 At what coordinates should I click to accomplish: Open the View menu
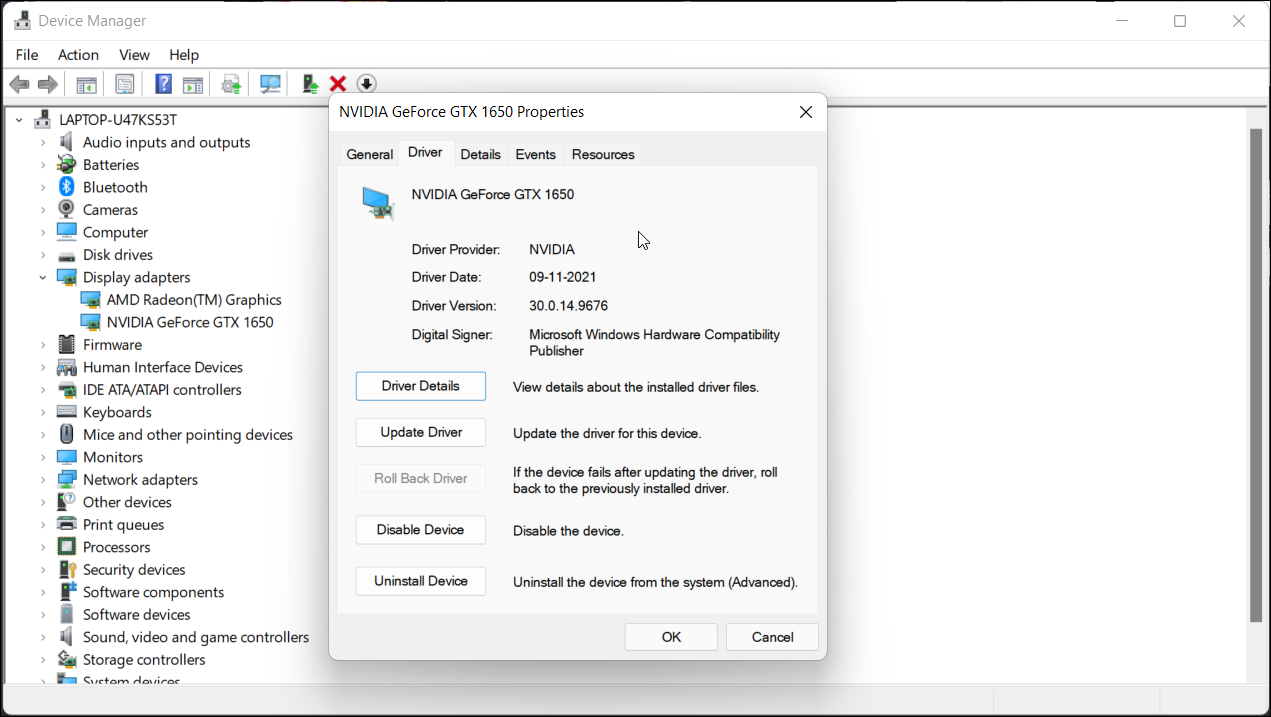[134, 55]
